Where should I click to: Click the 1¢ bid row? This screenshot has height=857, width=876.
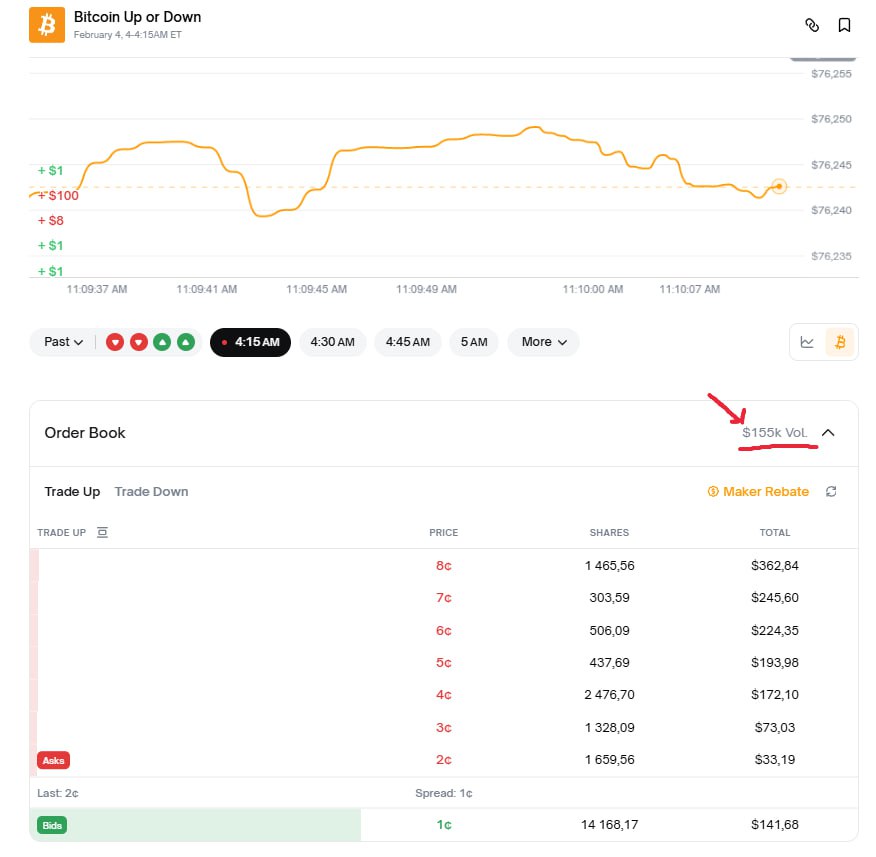(x=442, y=825)
